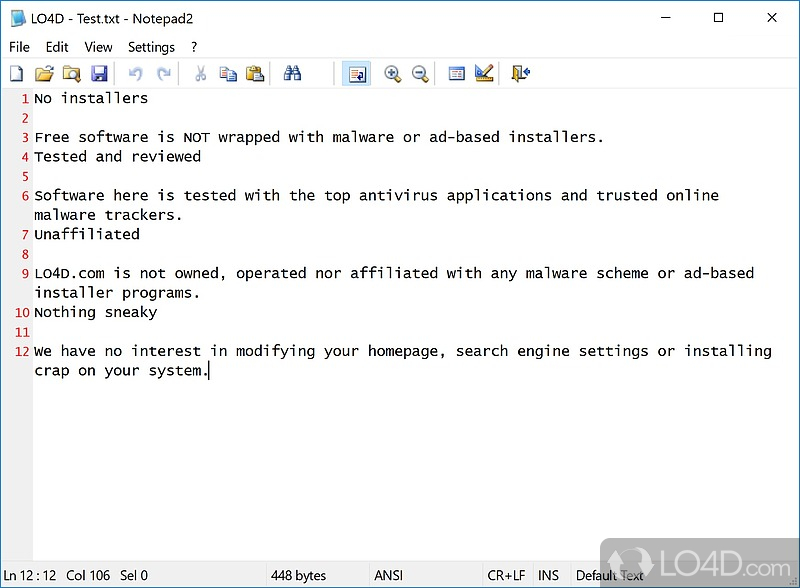Zoom in using the magnifier plus icon

[x=392, y=74]
